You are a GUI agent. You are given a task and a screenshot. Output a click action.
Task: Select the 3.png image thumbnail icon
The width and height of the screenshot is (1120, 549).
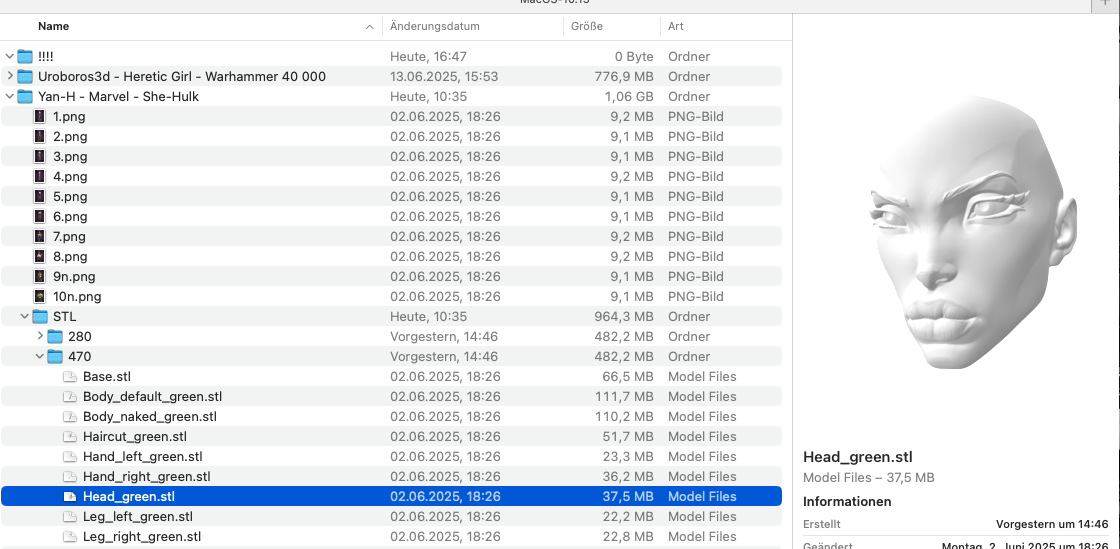tap(40, 156)
